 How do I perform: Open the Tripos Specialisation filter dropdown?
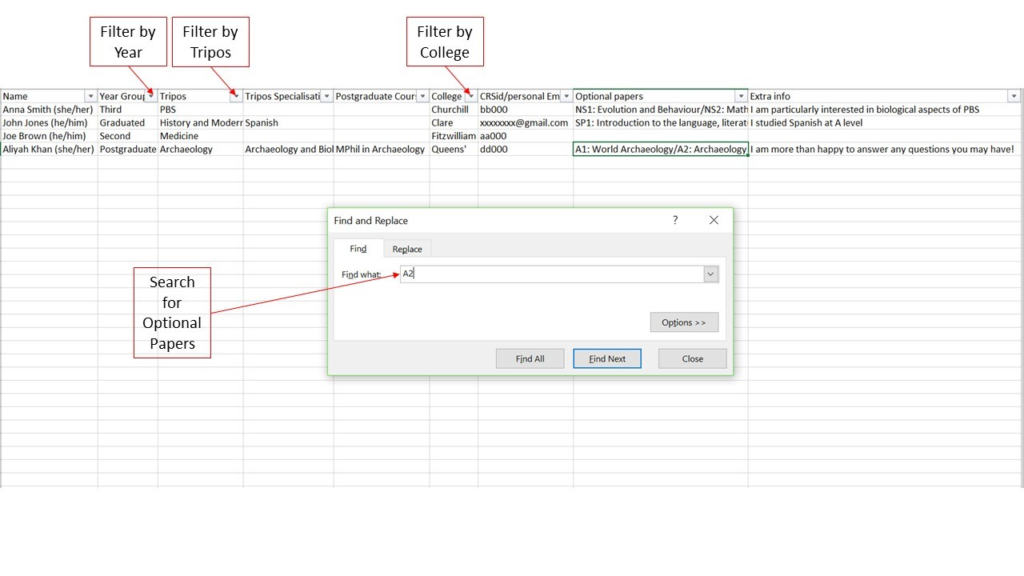click(327, 97)
